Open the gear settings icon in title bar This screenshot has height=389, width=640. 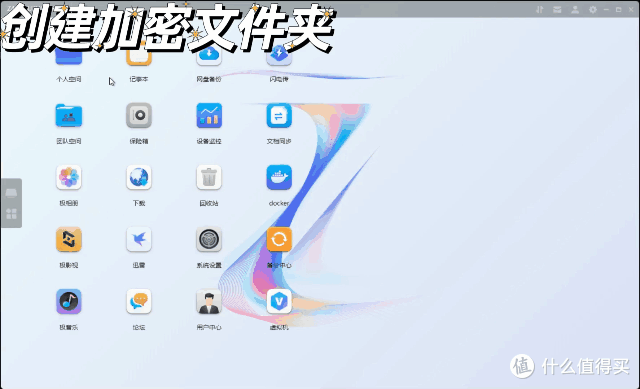click(x=593, y=9)
